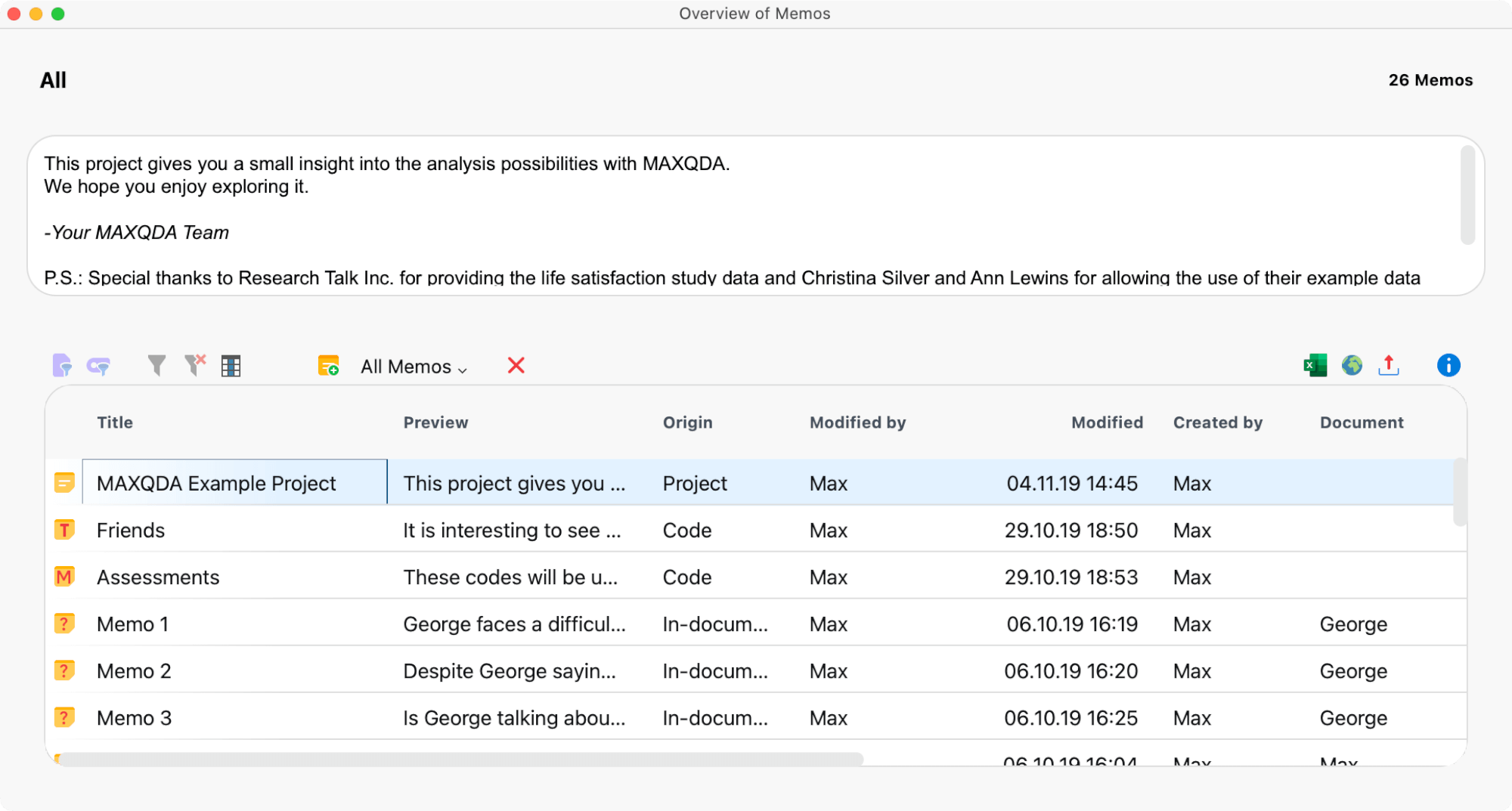Click modified date 29.10.19 18:50
The width and height of the screenshot is (1512, 811).
click(1070, 531)
